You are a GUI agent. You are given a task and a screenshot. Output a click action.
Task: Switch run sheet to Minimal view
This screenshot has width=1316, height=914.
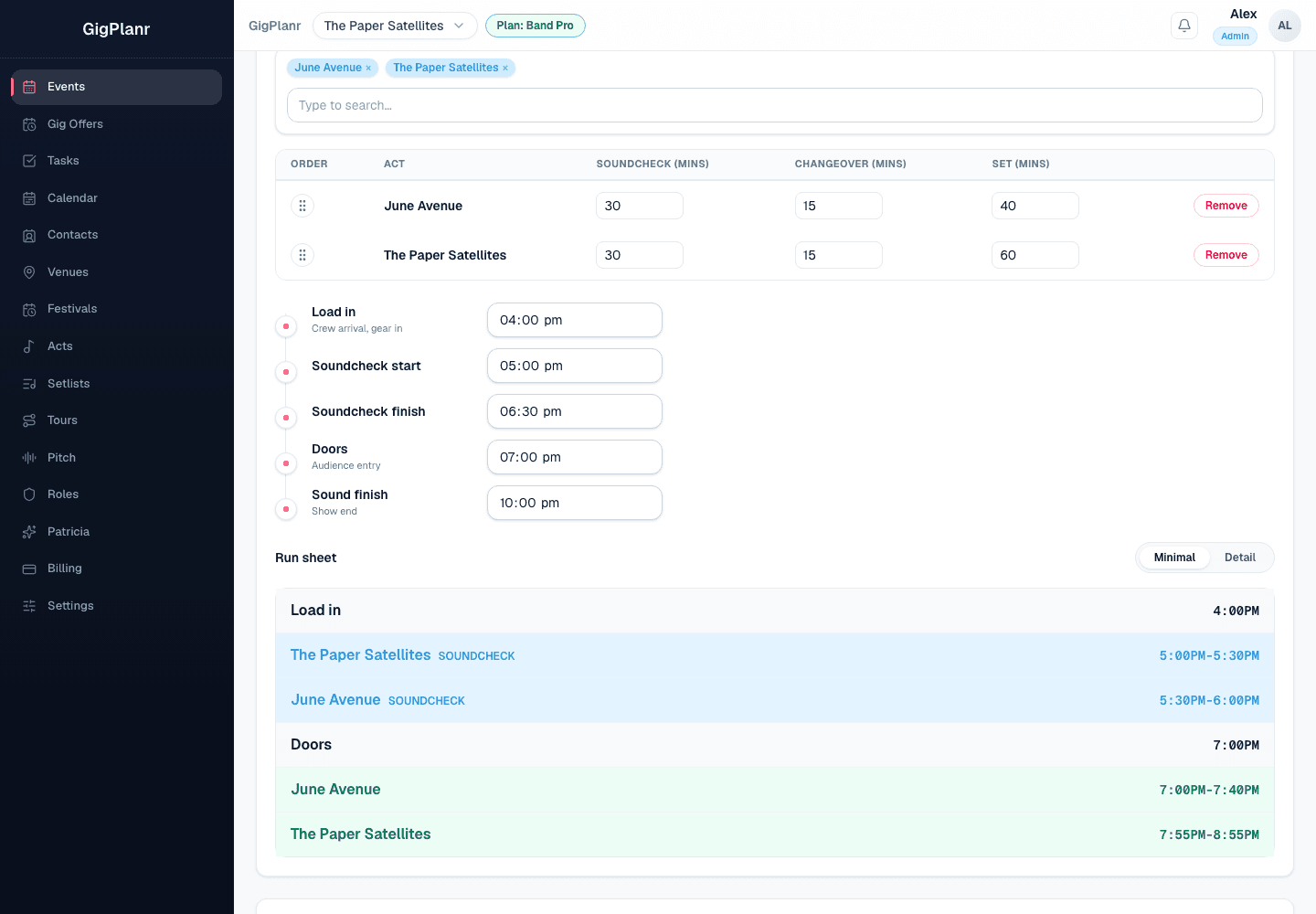pyautogui.click(x=1174, y=558)
